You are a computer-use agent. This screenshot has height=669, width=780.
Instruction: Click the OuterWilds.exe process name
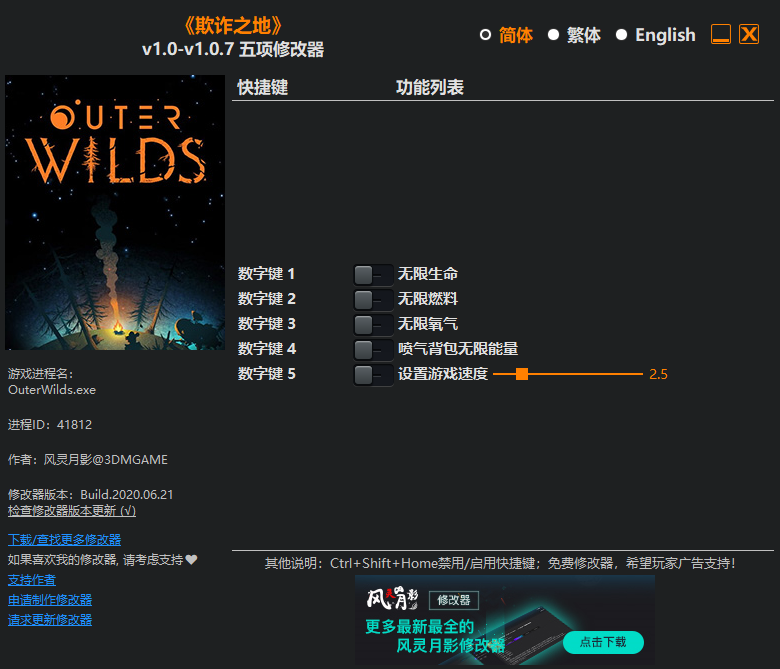click(52, 390)
